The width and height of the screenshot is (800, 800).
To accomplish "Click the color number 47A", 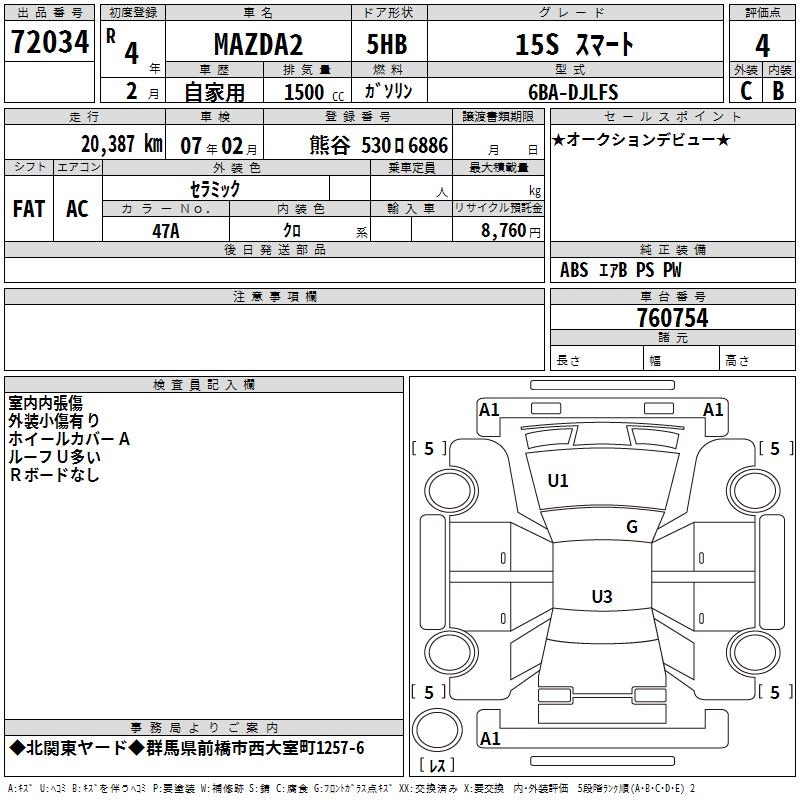I will pyautogui.click(x=166, y=231).
